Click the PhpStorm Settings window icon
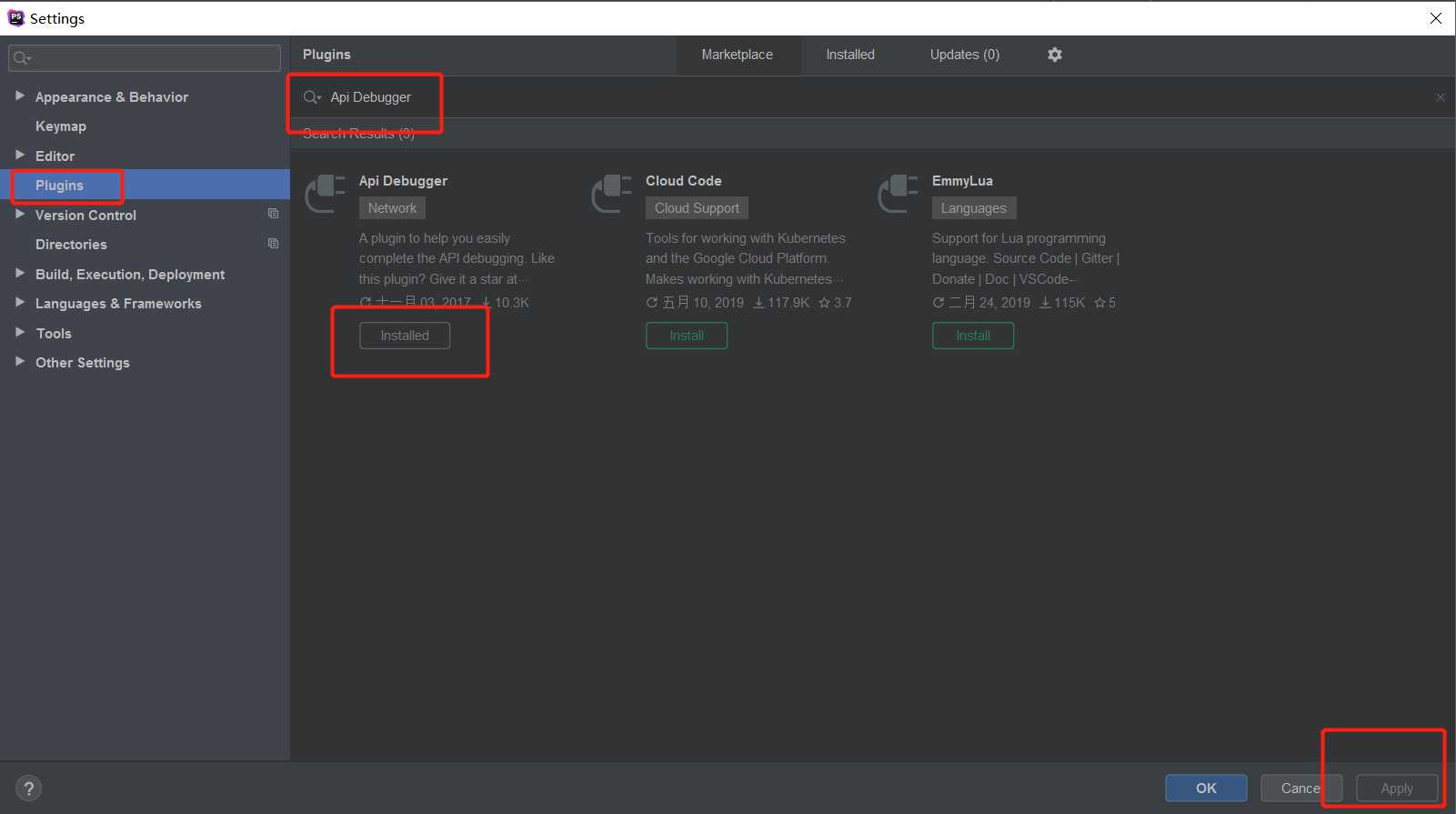The width and height of the screenshot is (1456, 814). [15, 18]
